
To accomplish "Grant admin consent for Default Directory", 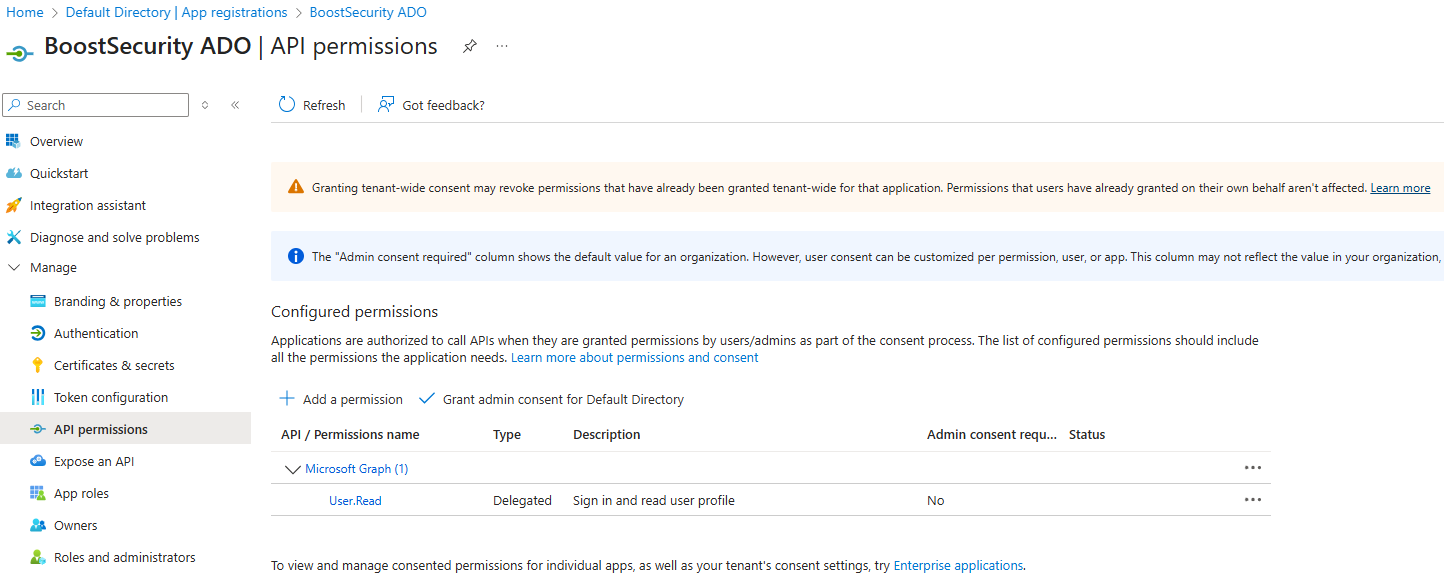I will click(552, 399).
